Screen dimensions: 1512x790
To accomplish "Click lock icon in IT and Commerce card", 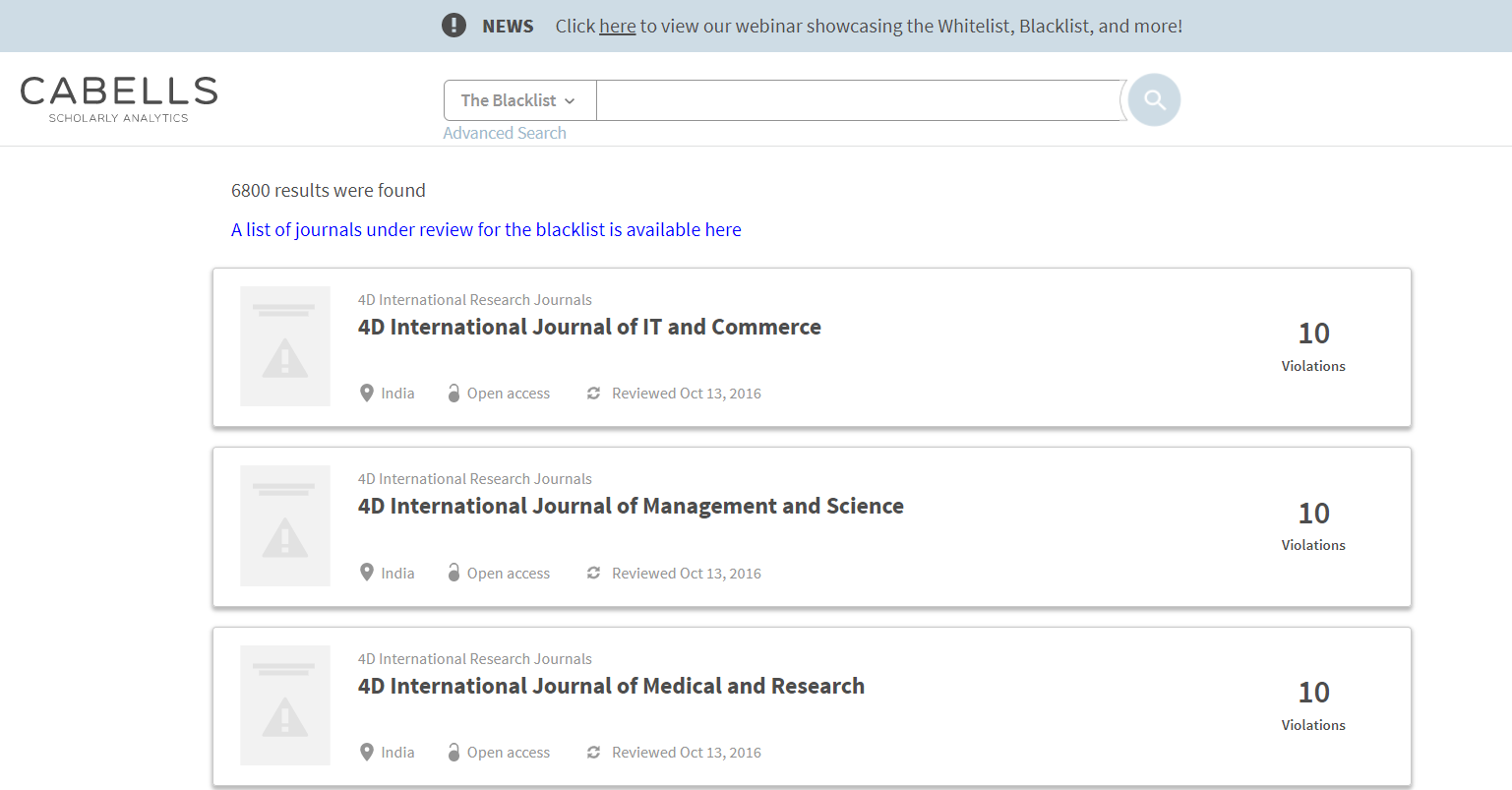I will 454,394.
